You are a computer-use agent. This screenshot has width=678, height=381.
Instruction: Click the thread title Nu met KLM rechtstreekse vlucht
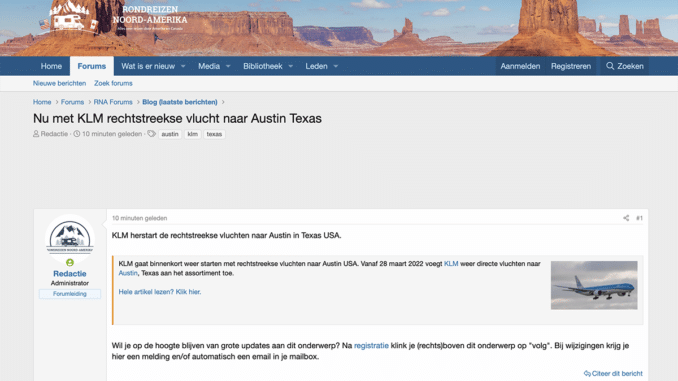tap(177, 118)
